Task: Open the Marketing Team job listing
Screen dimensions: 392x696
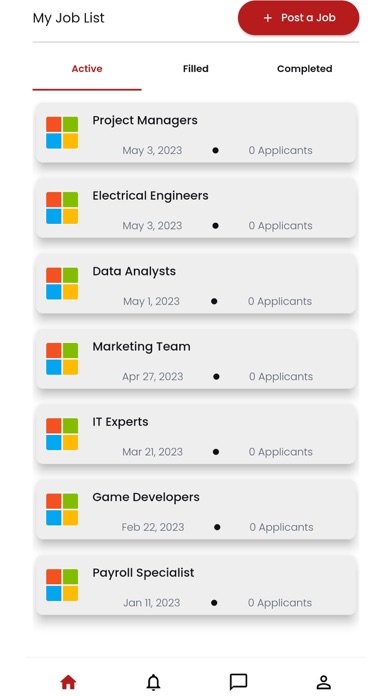Action: click(196, 359)
